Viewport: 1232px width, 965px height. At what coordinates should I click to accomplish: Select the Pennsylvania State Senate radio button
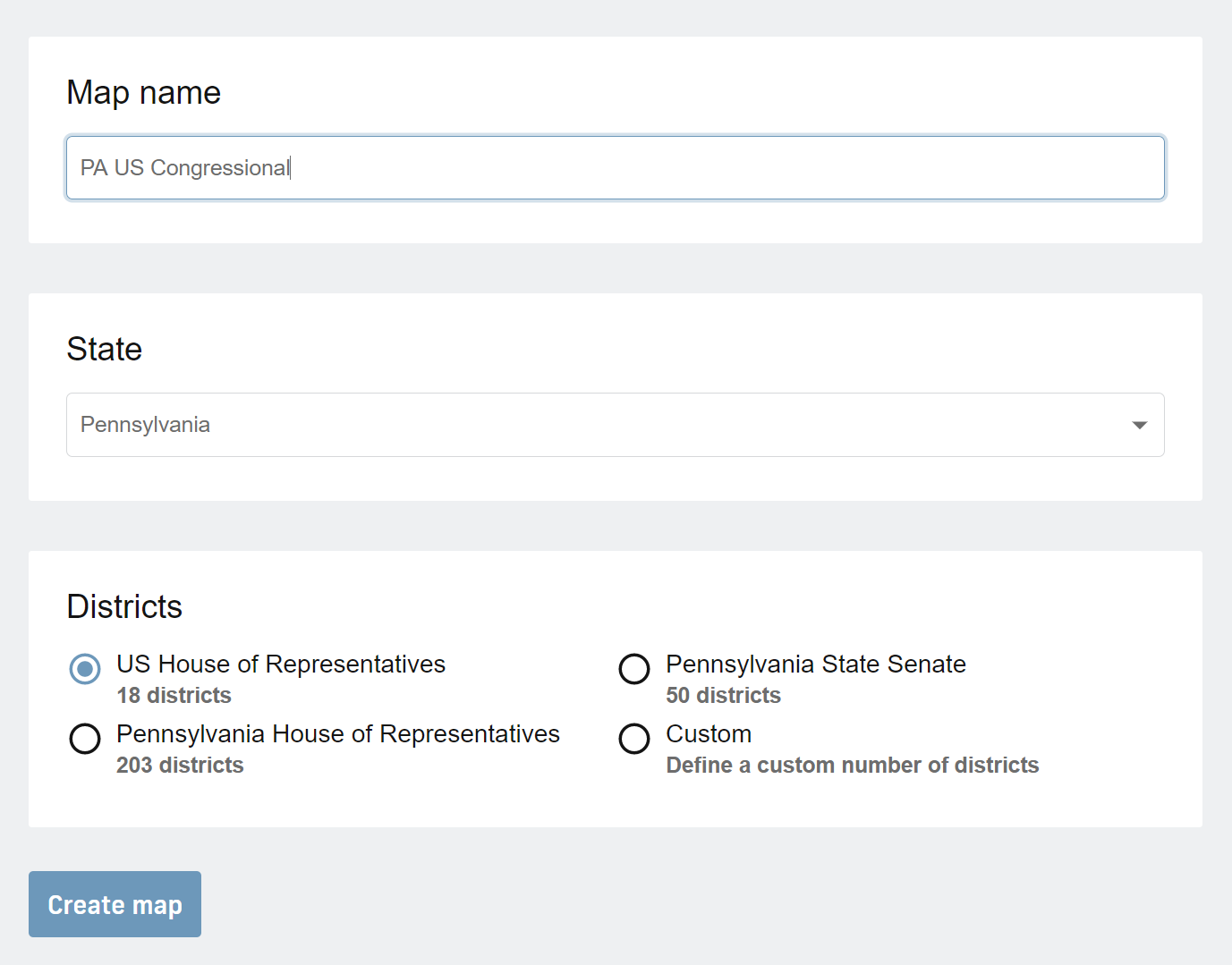[x=634, y=668]
